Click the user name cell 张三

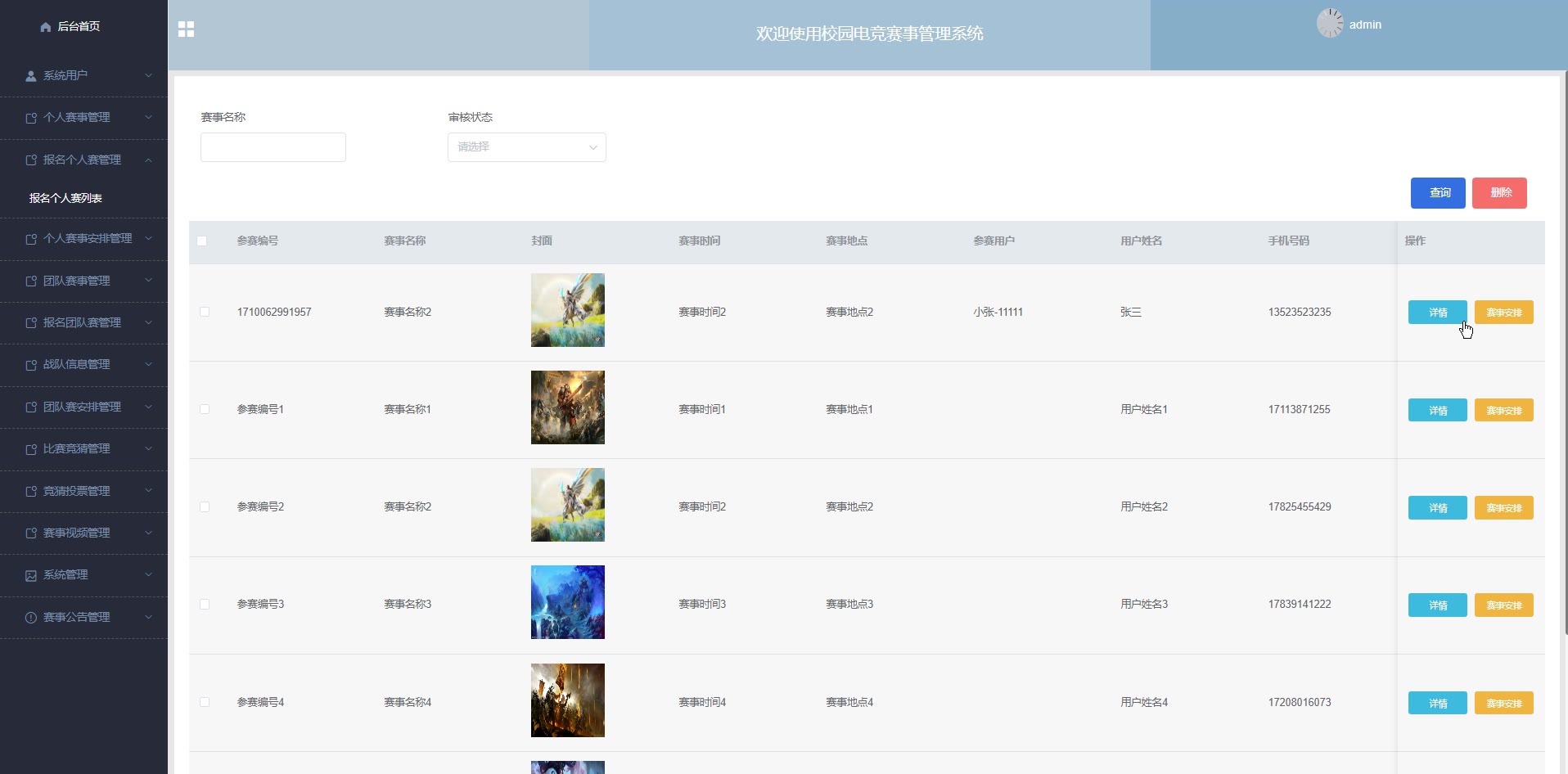[x=1131, y=312]
